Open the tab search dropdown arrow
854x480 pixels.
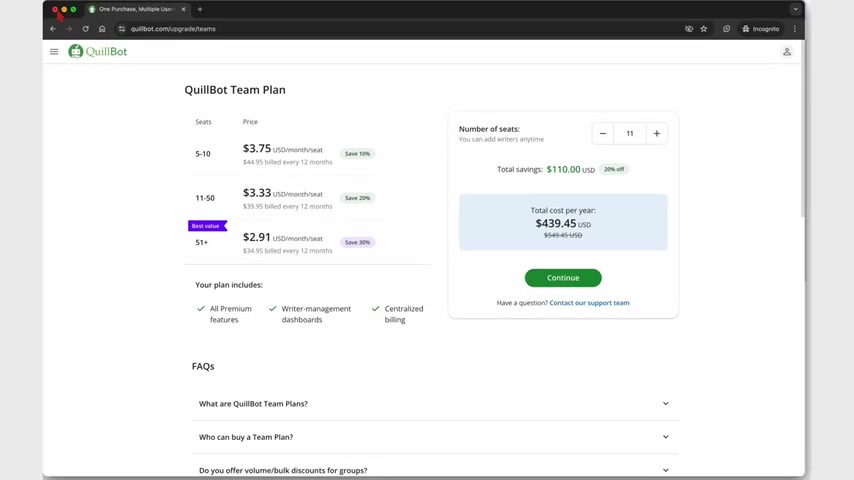[795, 9]
